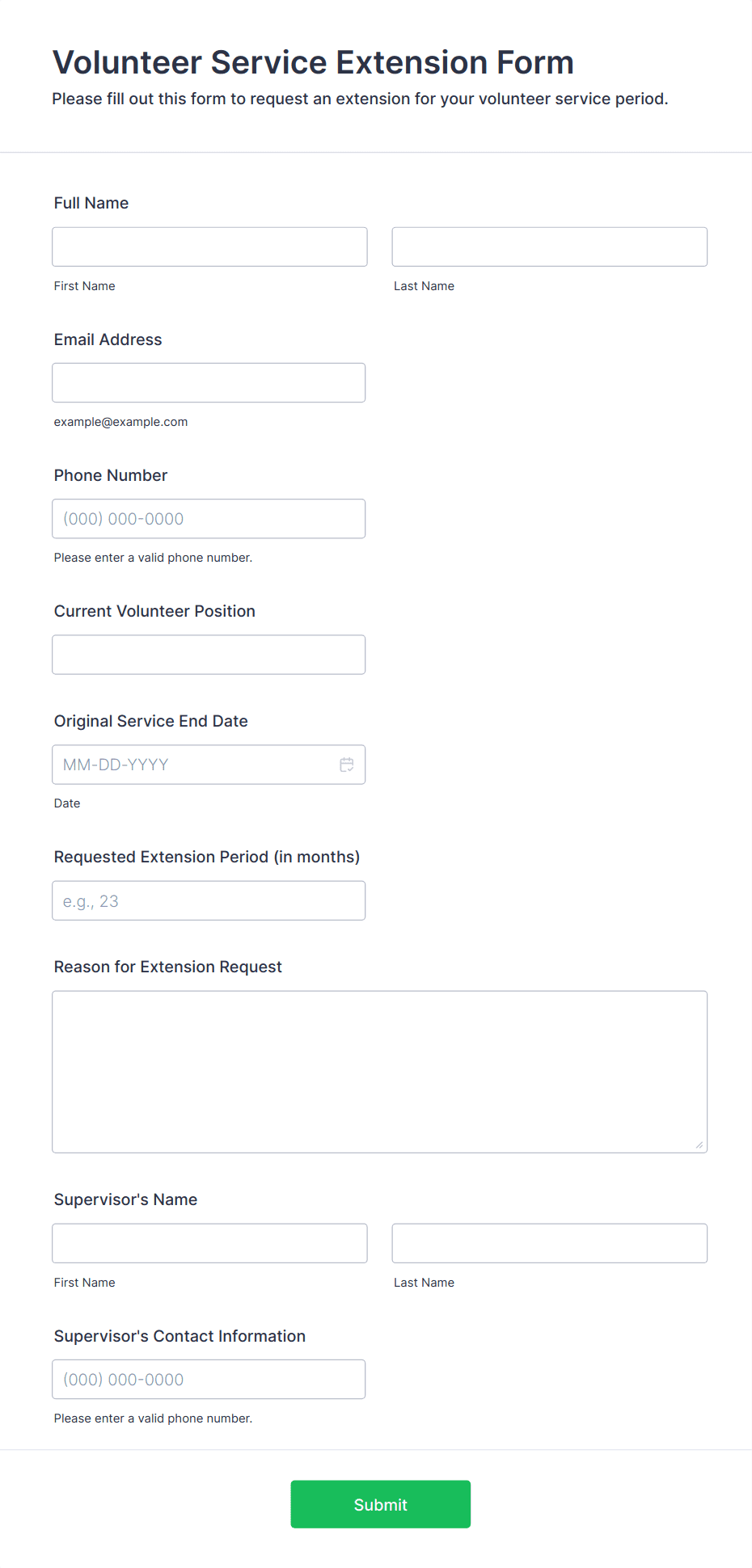The height and width of the screenshot is (1568, 752).
Task: Select the Supervisor's Contact Information field
Action: tap(209, 1379)
